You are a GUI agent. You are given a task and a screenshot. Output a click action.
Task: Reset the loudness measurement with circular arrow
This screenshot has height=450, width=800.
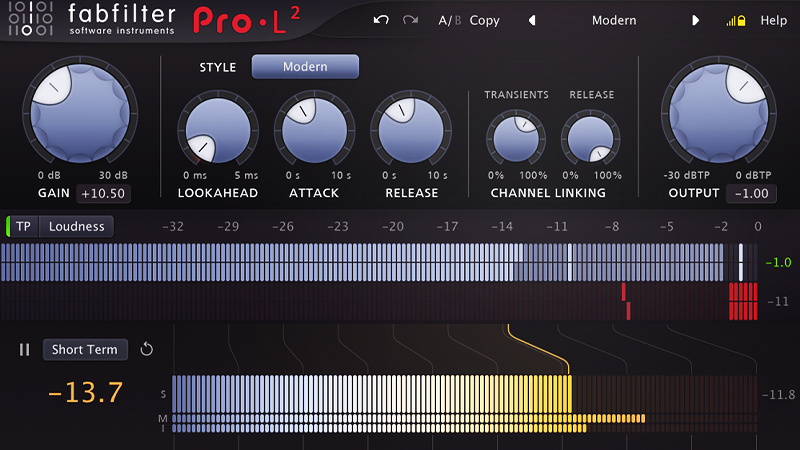[146, 349]
